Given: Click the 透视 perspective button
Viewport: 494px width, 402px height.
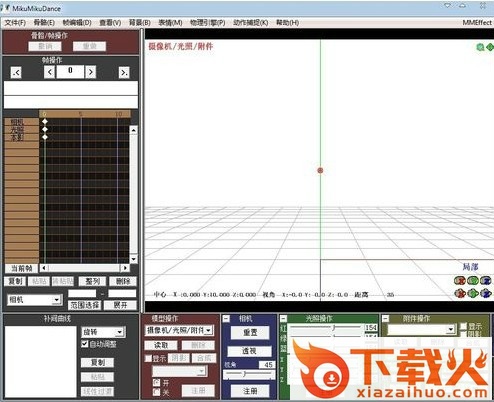Looking at the screenshot, I should coord(249,351).
